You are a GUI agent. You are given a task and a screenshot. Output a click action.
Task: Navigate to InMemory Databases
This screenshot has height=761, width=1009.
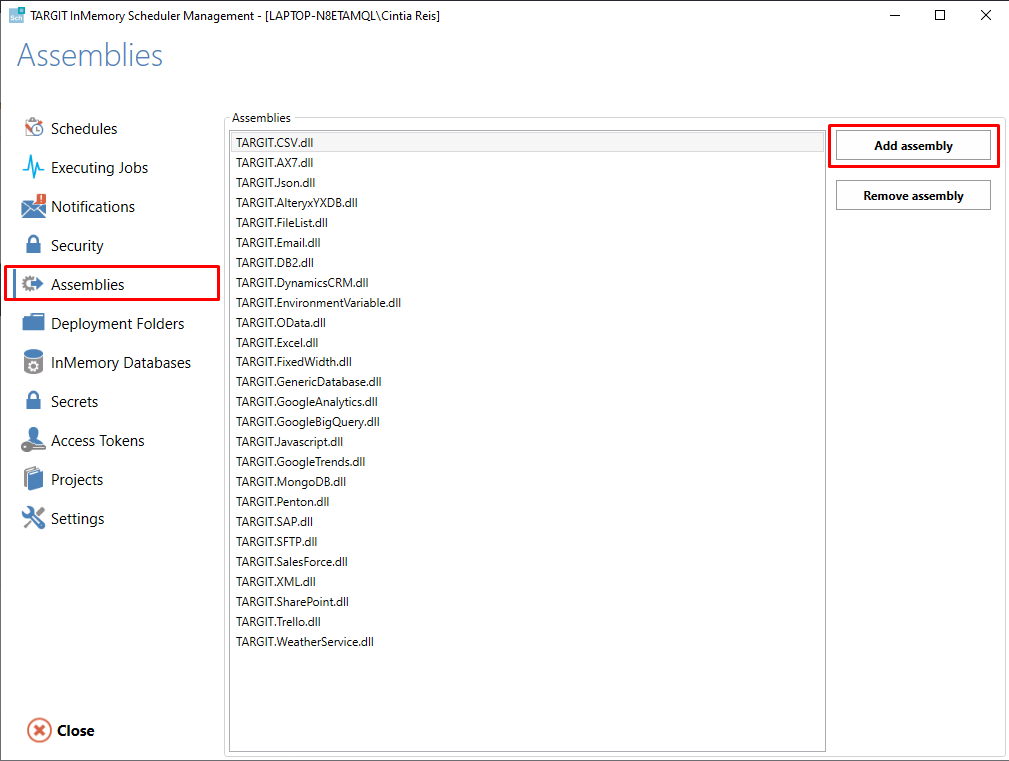tap(121, 363)
